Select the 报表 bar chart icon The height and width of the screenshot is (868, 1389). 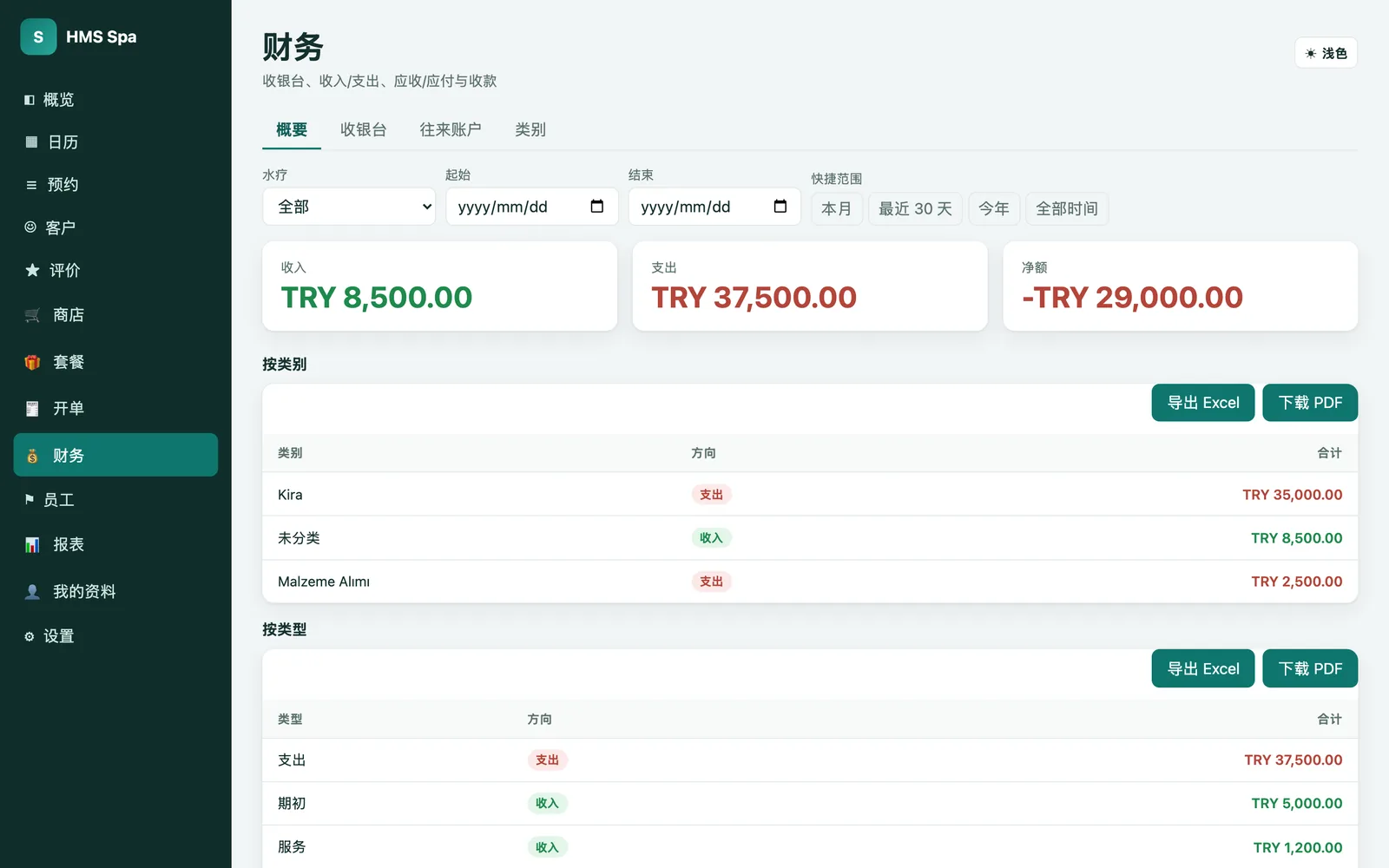tap(32, 544)
